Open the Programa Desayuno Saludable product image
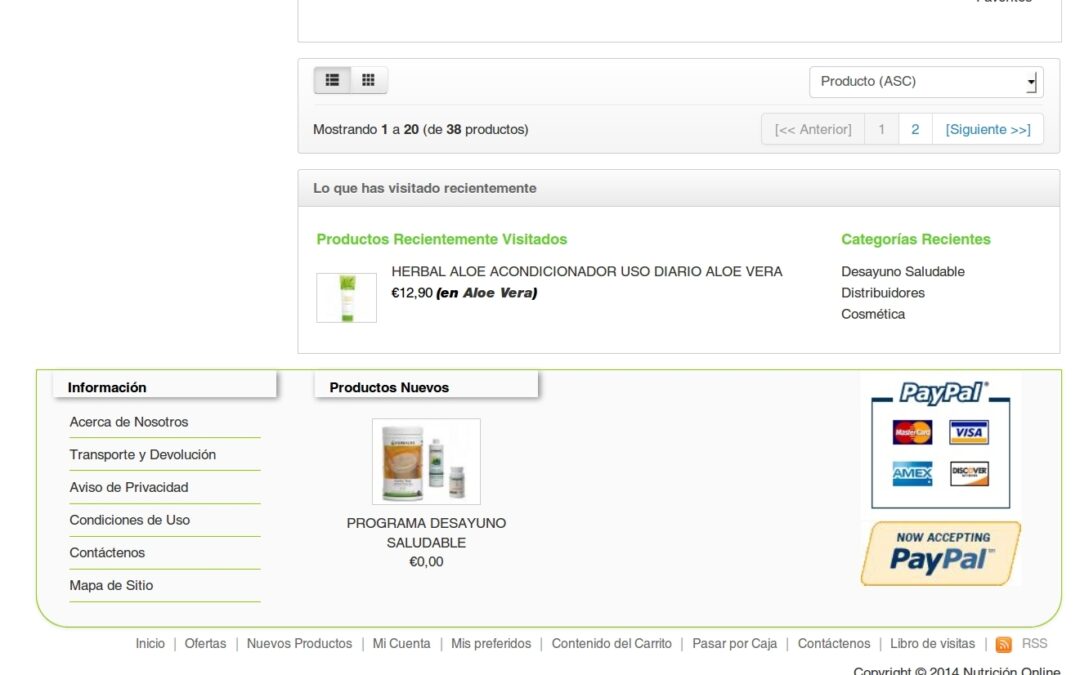The height and width of the screenshot is (675, 1080). (426, 461)
